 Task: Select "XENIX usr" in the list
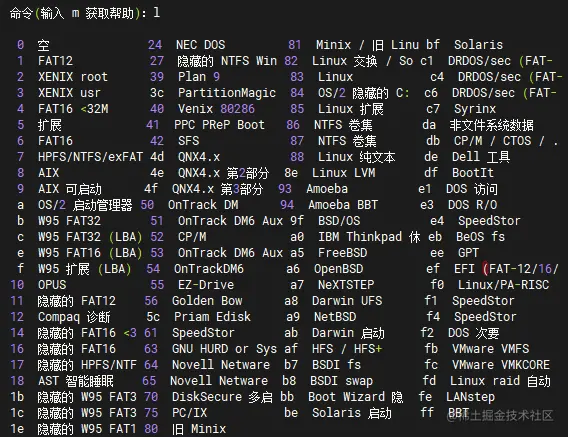[69, 93]
